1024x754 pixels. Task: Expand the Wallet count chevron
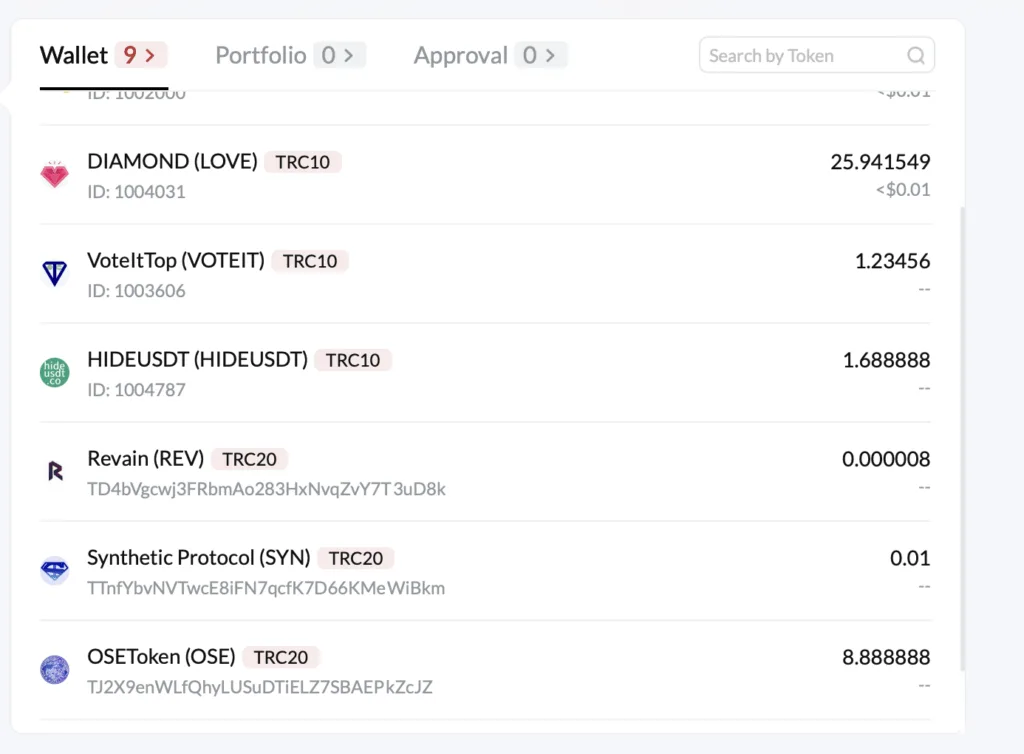point(151,56)
